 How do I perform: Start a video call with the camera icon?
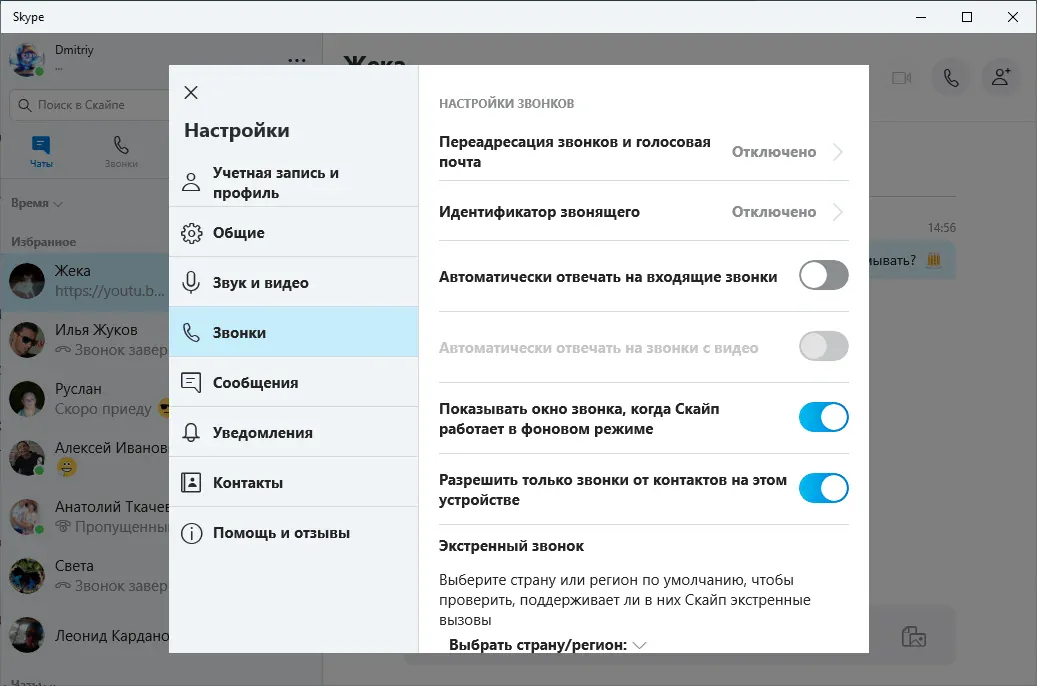point(901,78)
